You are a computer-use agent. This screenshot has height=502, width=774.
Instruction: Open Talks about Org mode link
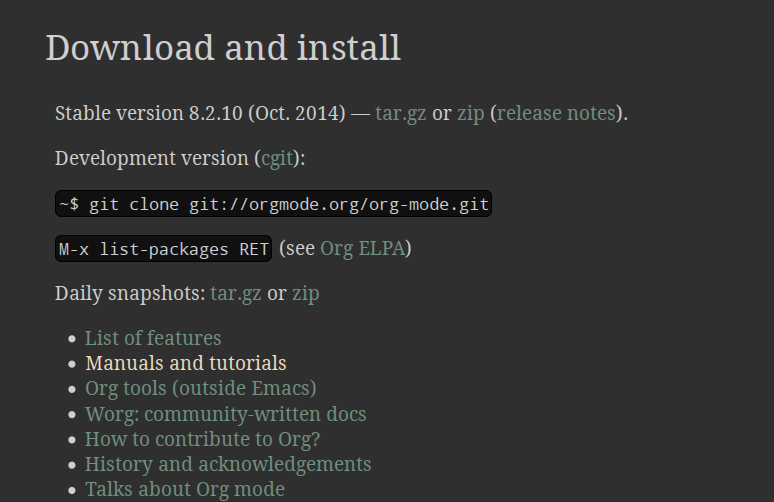pos(184,489)
